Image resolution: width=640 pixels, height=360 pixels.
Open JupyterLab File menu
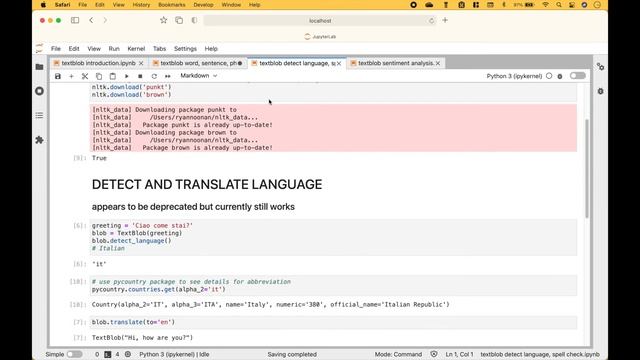(56, 49)
